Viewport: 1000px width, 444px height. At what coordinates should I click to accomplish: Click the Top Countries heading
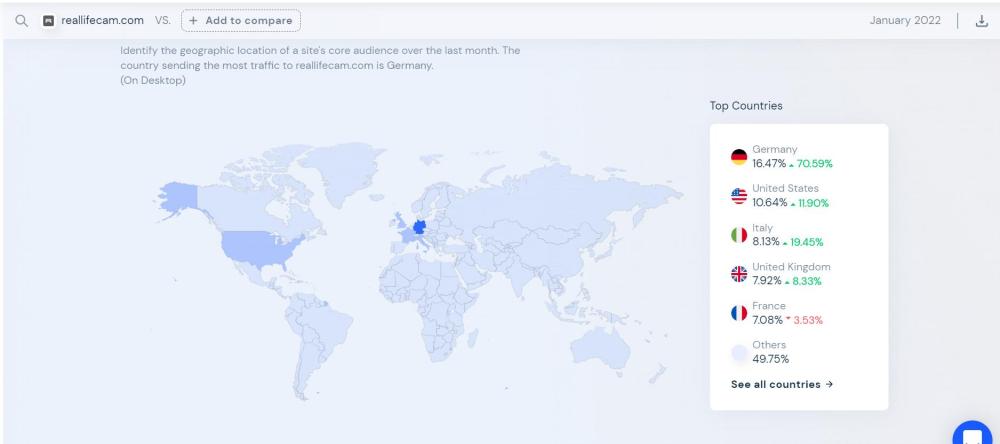coord(745,105)
